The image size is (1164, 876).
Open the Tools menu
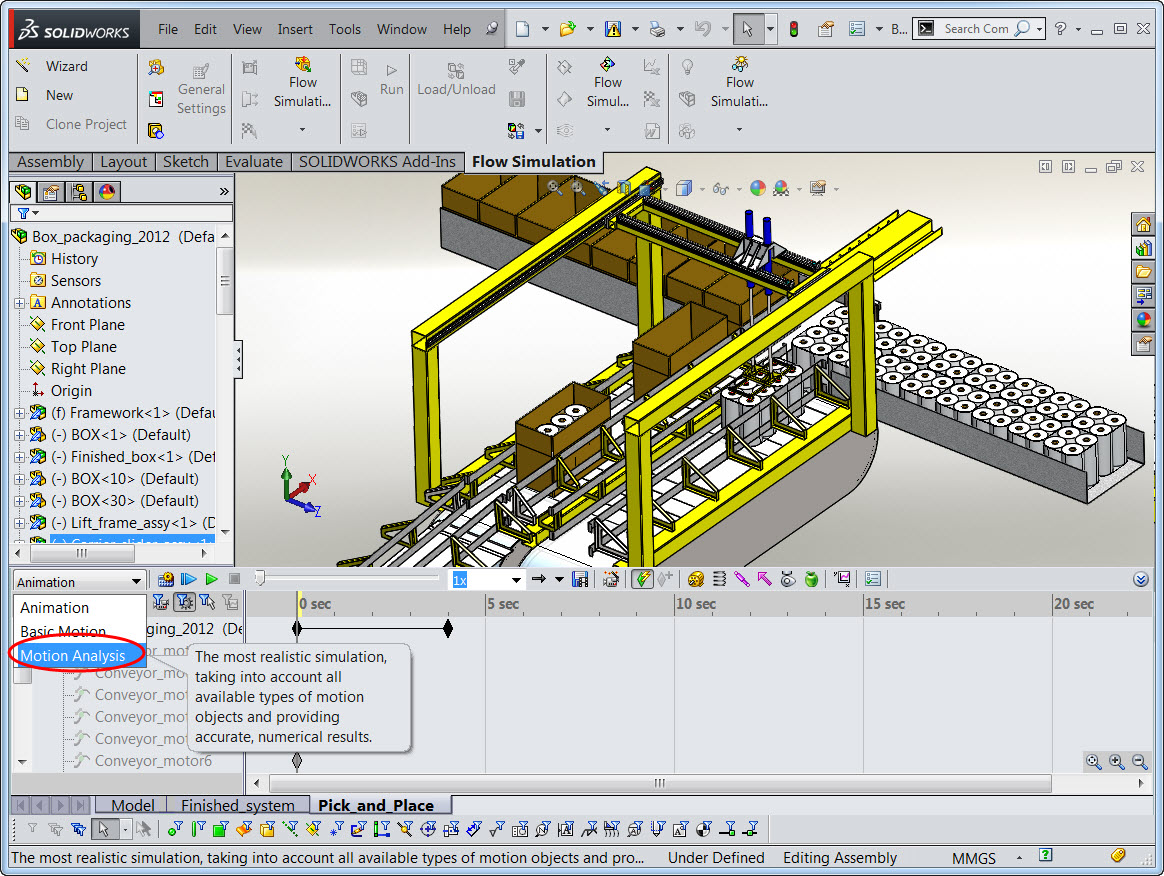(x=344, y=29)
